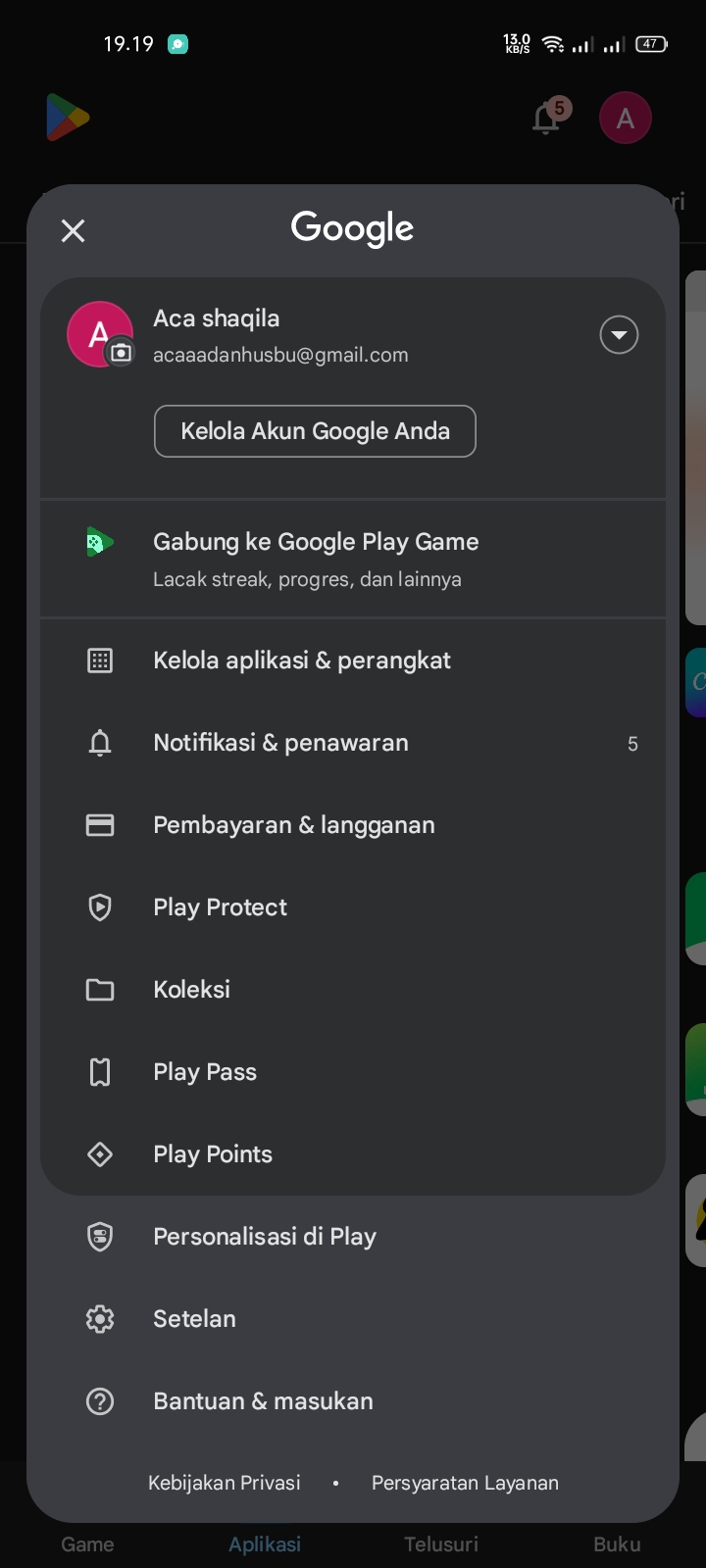Tap the Play Protect shield icon
The width and height of the screenshot is (706, 1568).
[x=100, y=907]
